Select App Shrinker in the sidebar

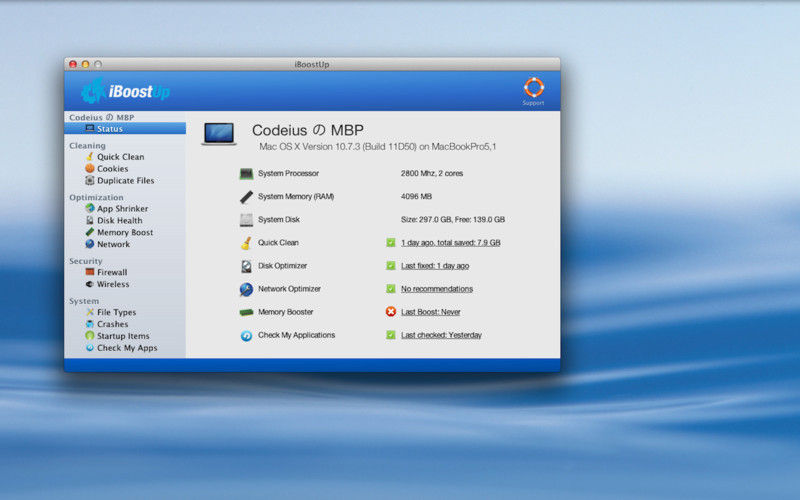pyautogui.click(x=122, y=209)
